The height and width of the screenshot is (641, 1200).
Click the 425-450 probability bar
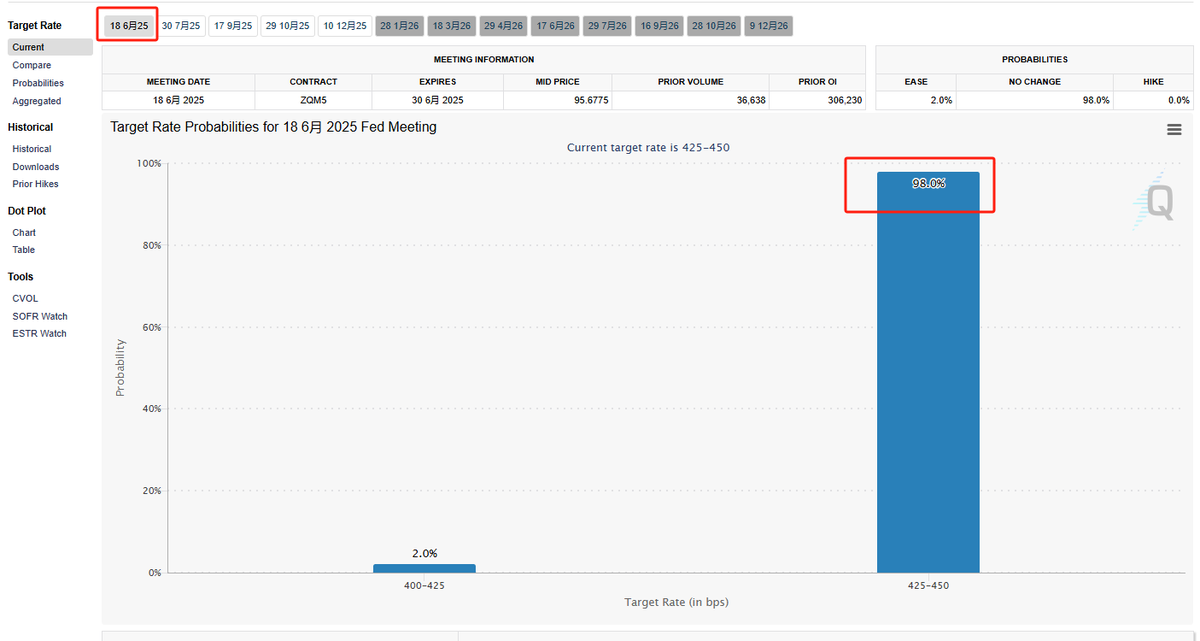click(x=928, y=372)
